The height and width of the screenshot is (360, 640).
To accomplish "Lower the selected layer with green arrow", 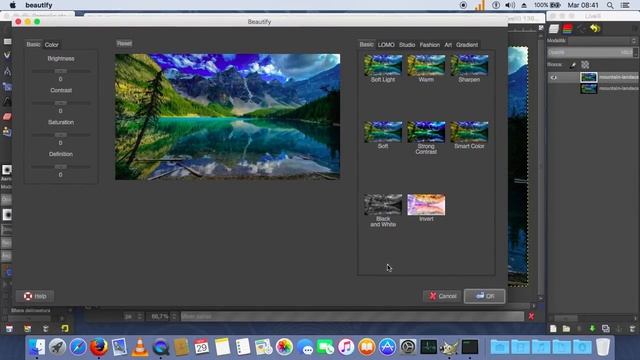I will (592, 329).
